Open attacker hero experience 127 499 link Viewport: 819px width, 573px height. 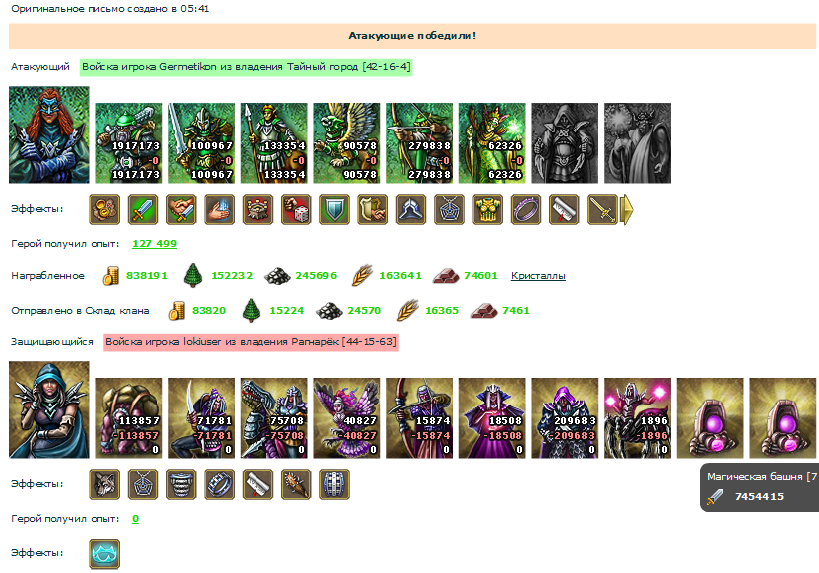(x=154, y=243)
